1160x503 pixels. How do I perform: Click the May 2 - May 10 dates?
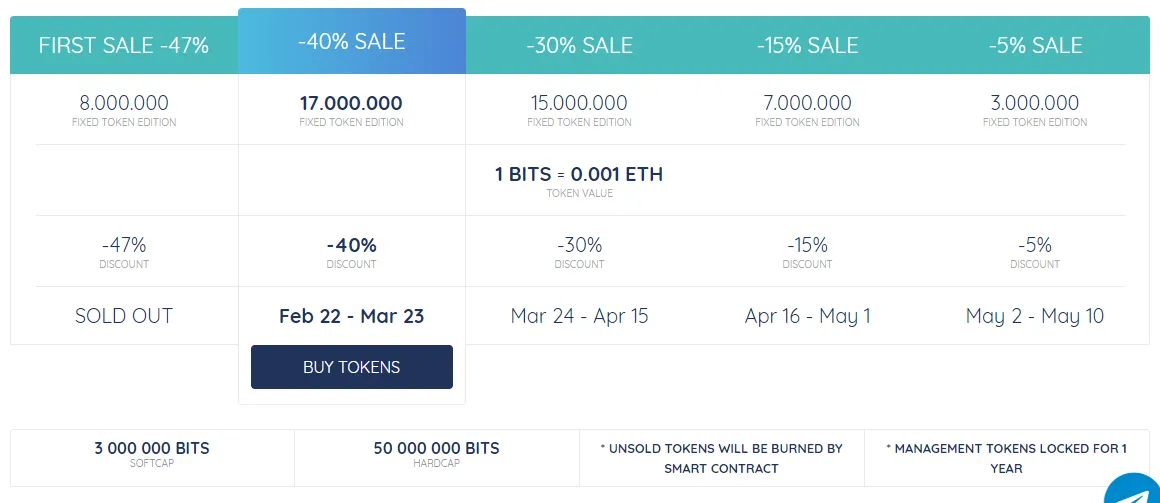[x=1035, y=317]
